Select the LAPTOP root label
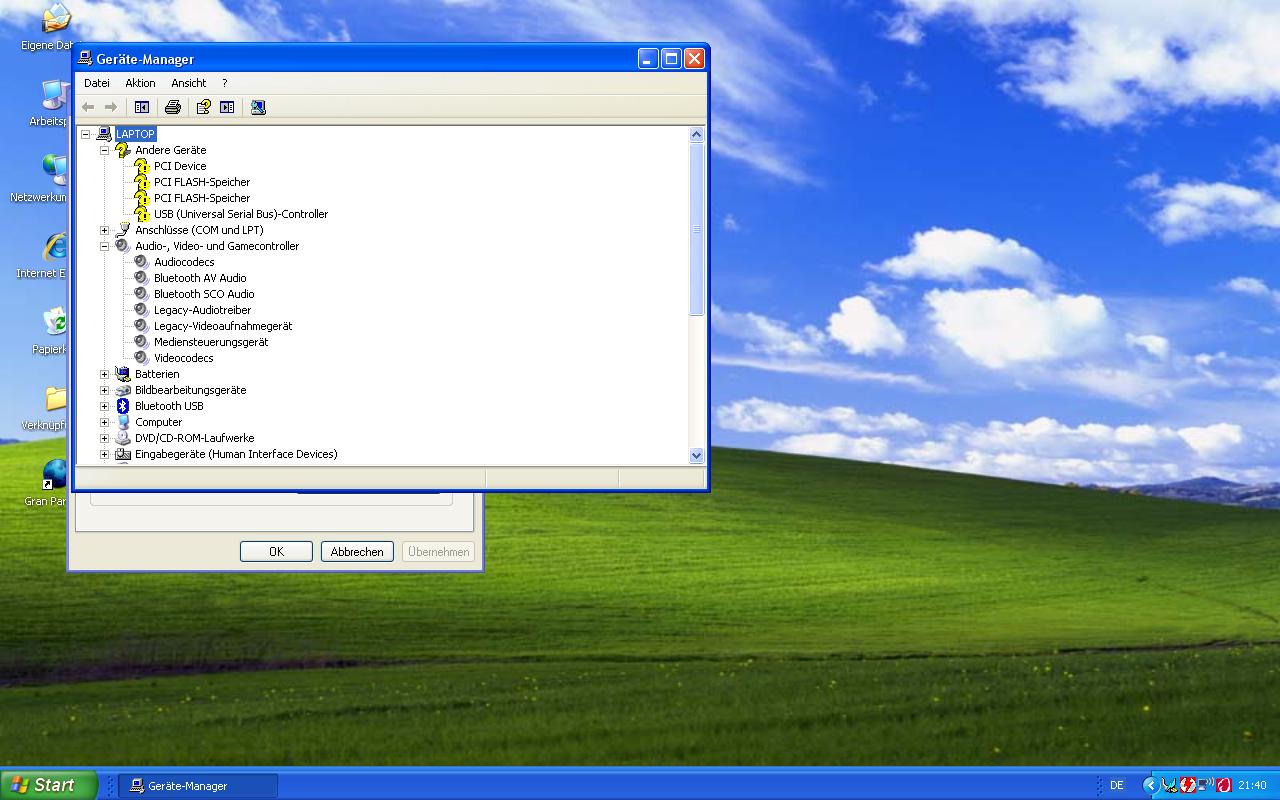 (x=135, y=134)
